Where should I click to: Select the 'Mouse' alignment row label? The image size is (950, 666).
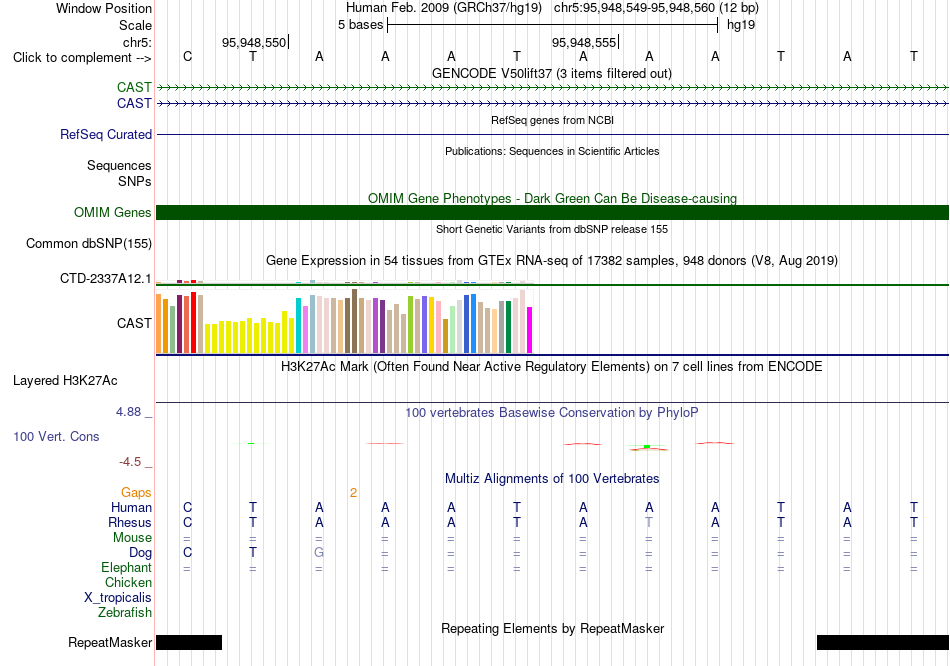tap(132, 538)
